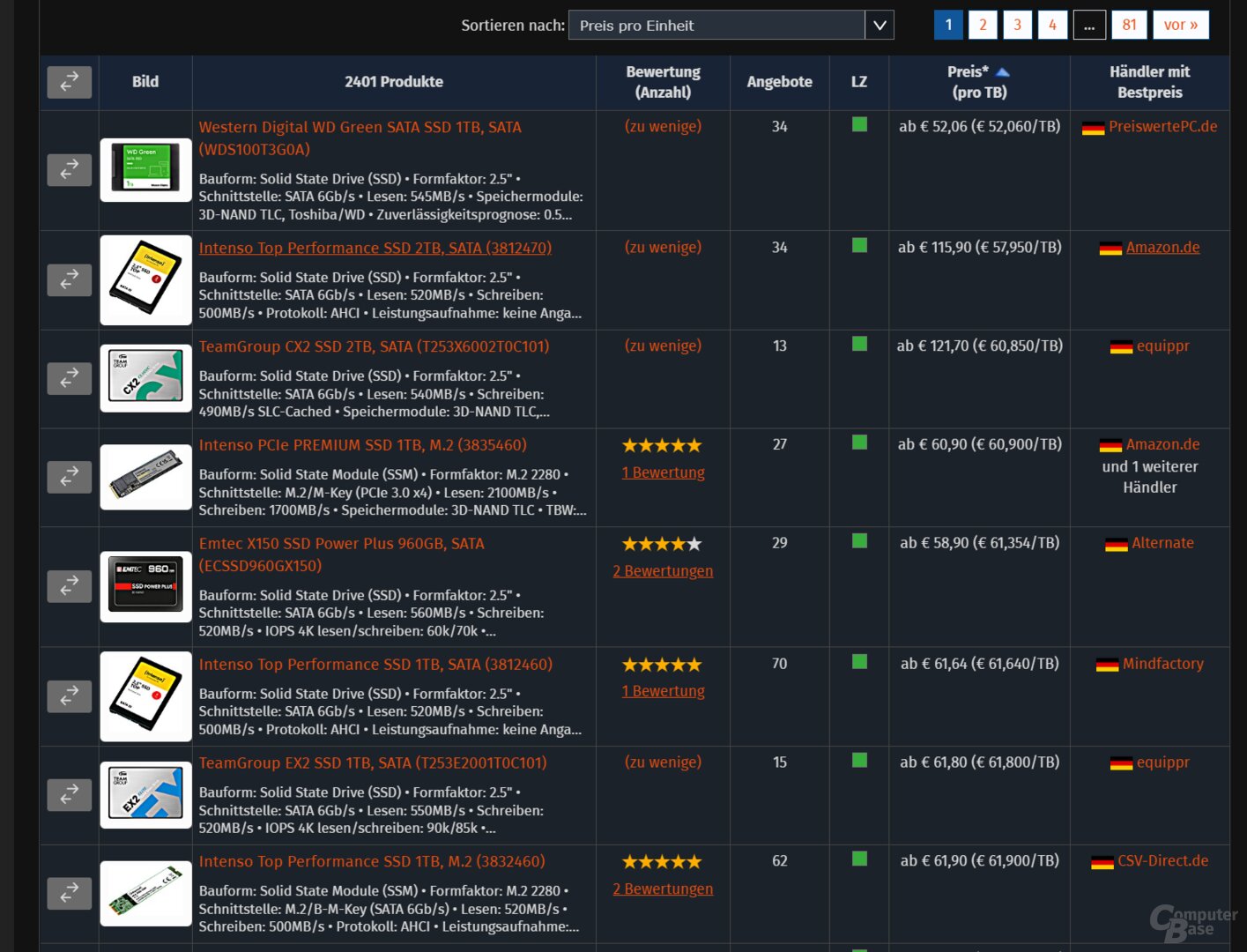Open '1 Bewertung' for Intenso Top Performance 1TB SATA
This screenshot has width=1247, height=952.
click(663, 691)
